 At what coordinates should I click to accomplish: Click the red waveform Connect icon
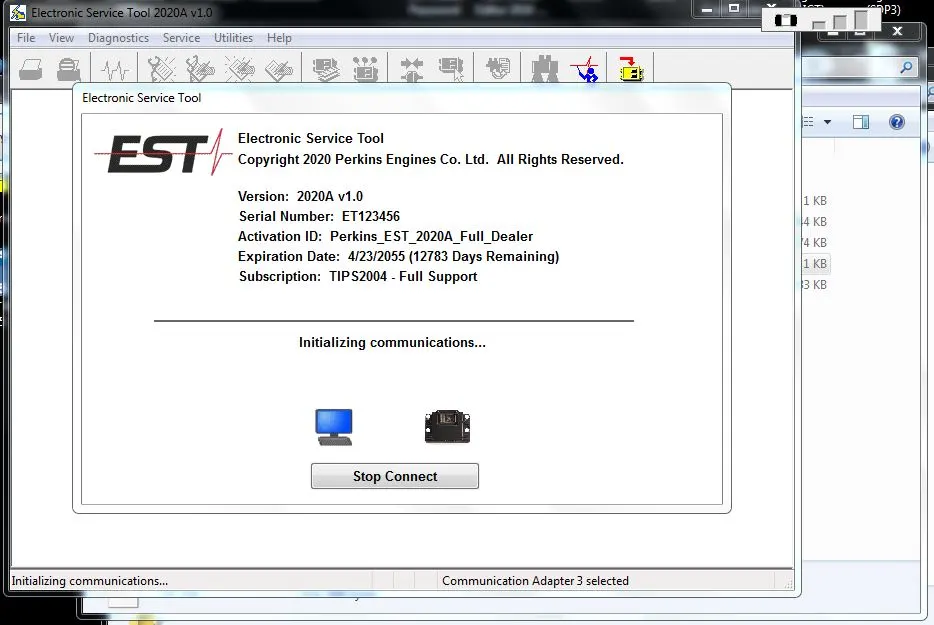tap(586, 69)
